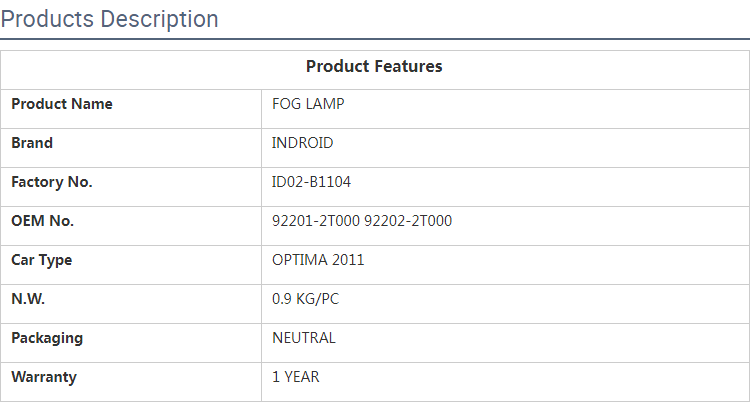The width and height of the screenshot is (752, 403).
Task: Click the OPTIMA 2011 value
Action: 318,260
